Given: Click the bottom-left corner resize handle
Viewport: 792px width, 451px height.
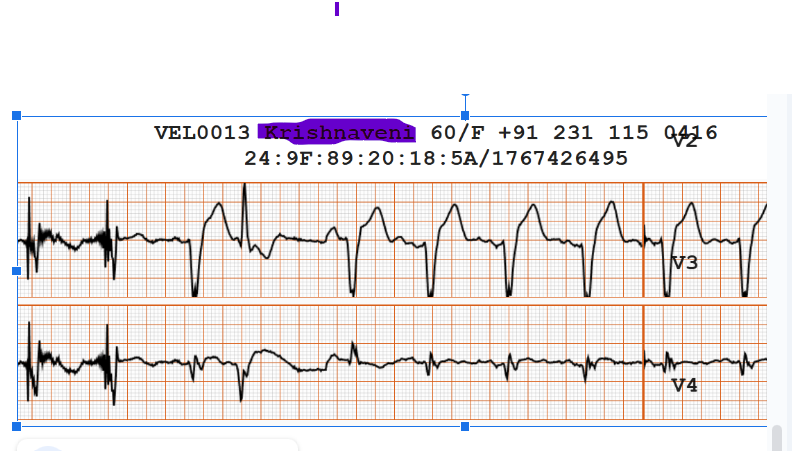Looking at the screenshot, I should (x=16, y=426).
